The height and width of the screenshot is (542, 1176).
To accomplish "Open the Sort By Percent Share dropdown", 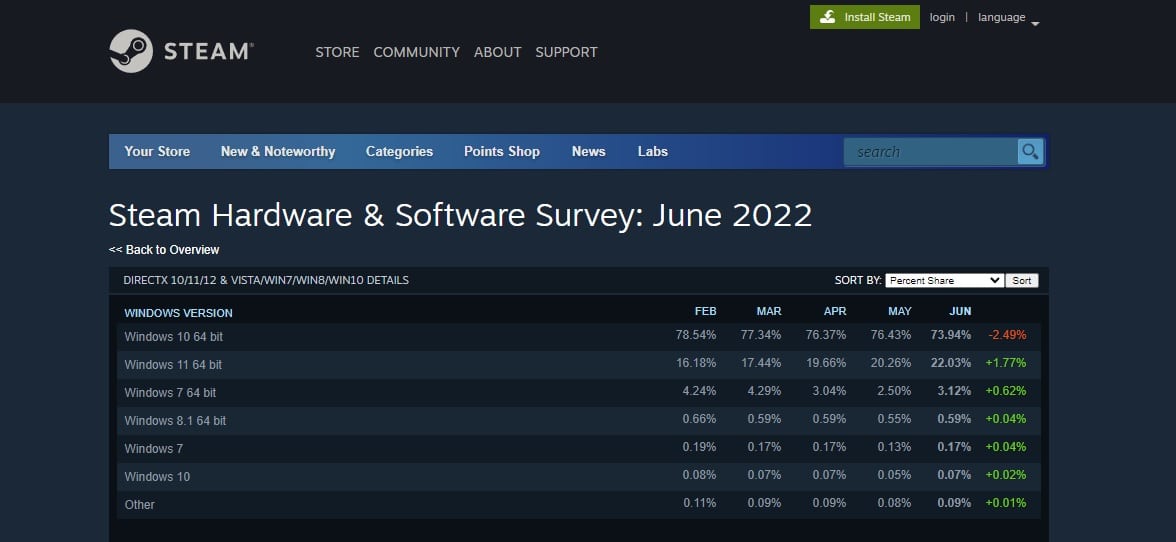I will coord(944,280).
